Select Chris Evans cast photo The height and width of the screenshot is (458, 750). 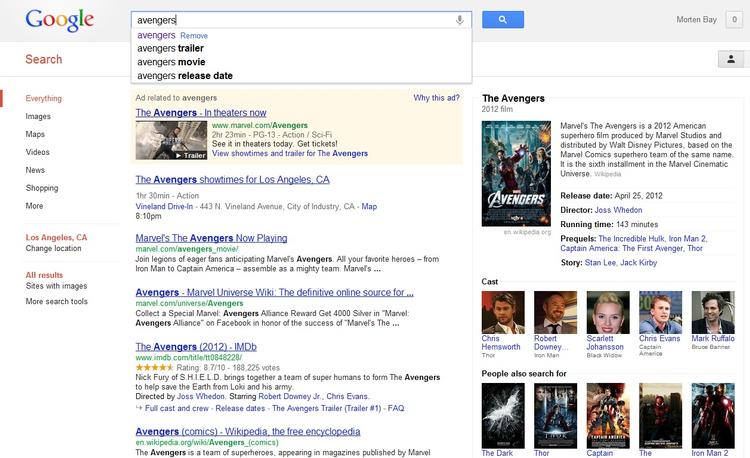[661, 312]
